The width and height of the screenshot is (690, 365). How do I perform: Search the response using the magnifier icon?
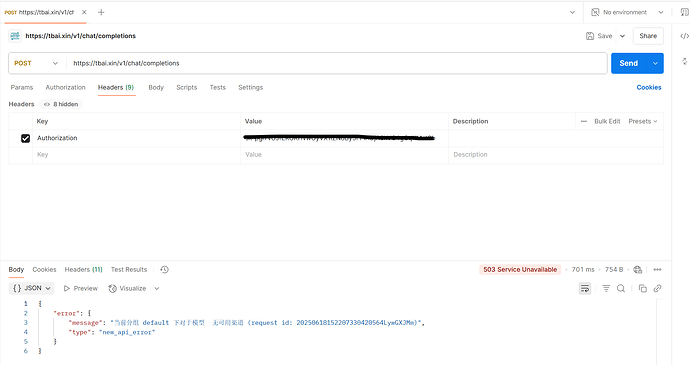coord(621,288)
